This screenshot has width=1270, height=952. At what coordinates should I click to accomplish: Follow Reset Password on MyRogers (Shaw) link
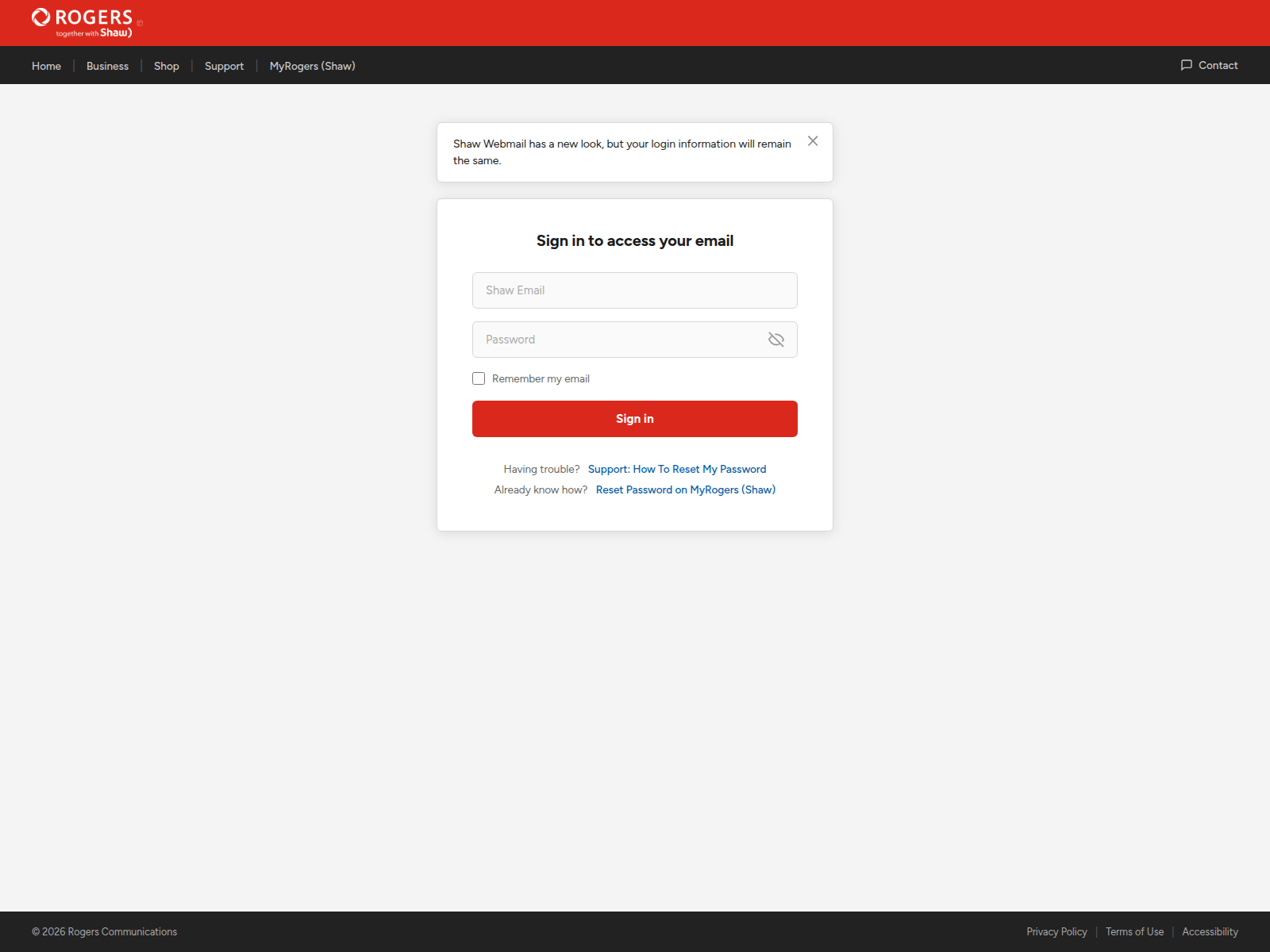(686, 489)
